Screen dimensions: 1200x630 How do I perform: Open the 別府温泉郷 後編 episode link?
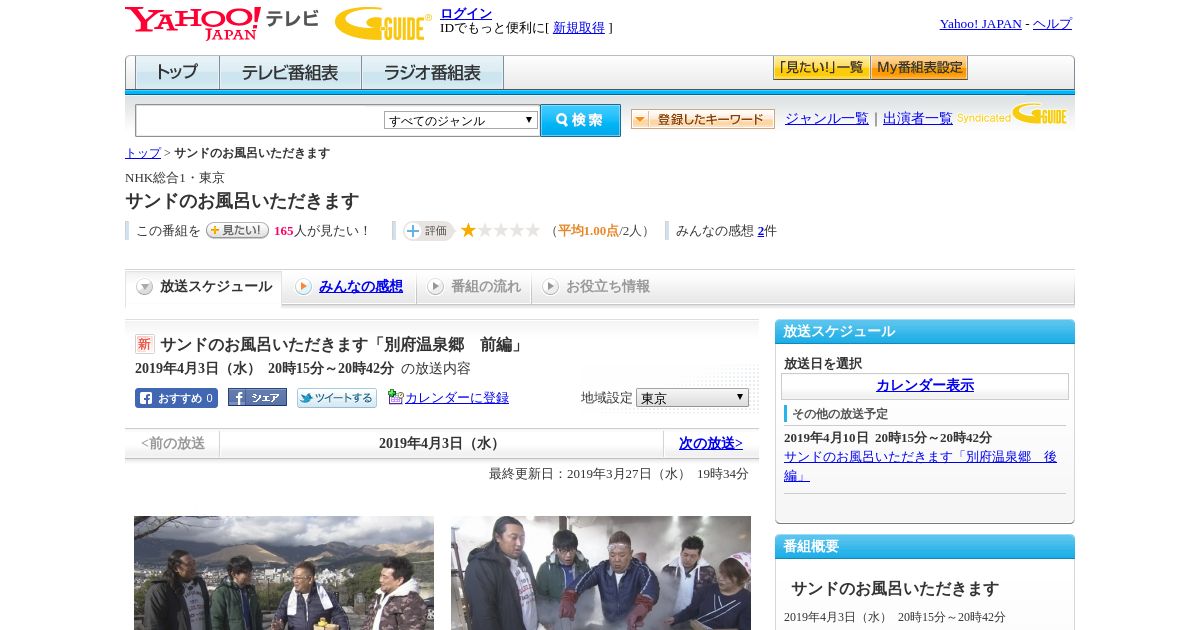[920, 466]
